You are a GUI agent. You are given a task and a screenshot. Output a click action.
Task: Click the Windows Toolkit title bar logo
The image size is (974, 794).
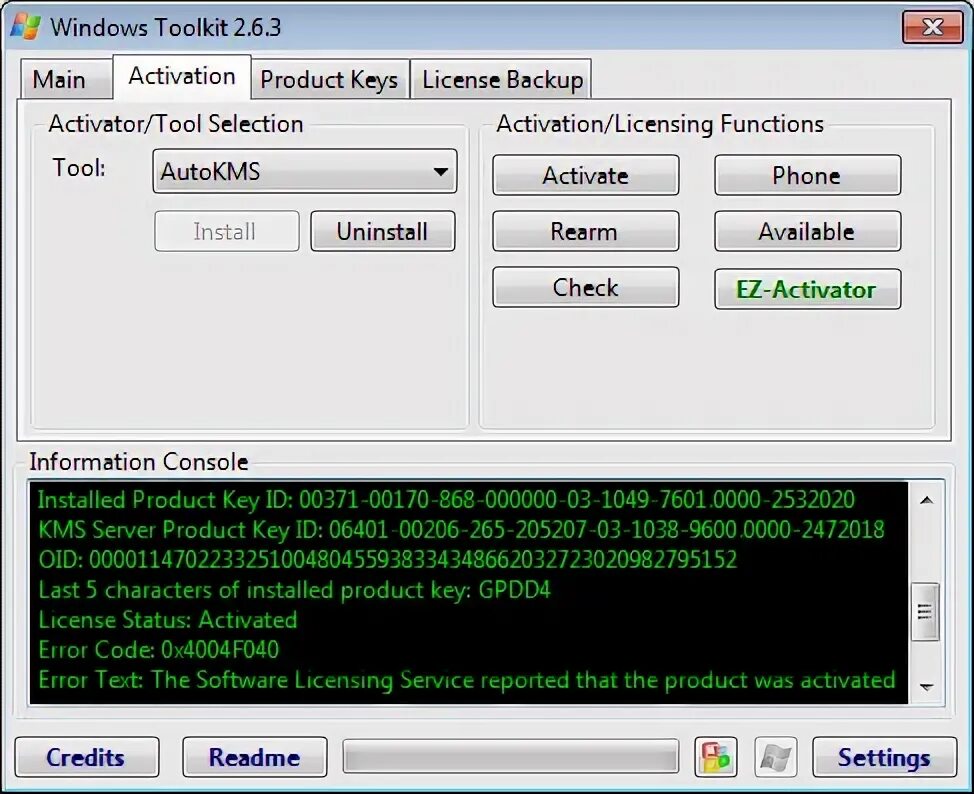(x=25, y=27)
